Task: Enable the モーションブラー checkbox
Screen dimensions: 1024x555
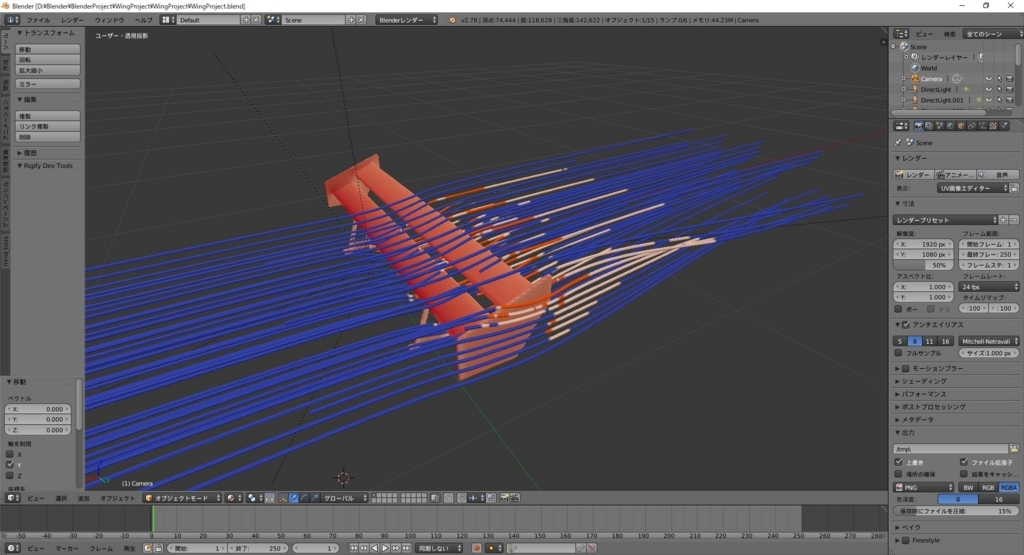Action: click(x=906, y=368)
